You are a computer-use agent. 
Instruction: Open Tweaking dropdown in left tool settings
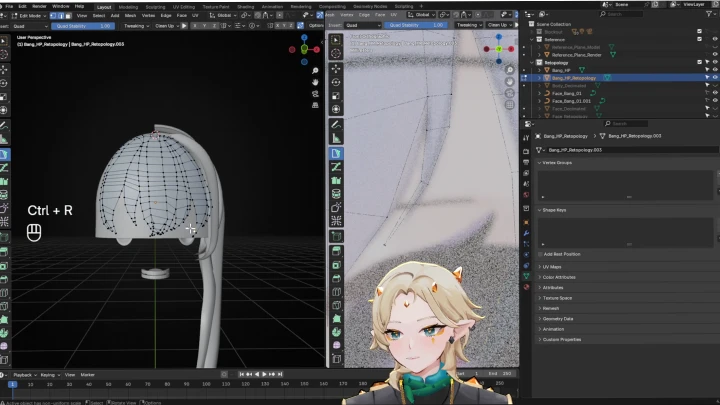[135, 26]
